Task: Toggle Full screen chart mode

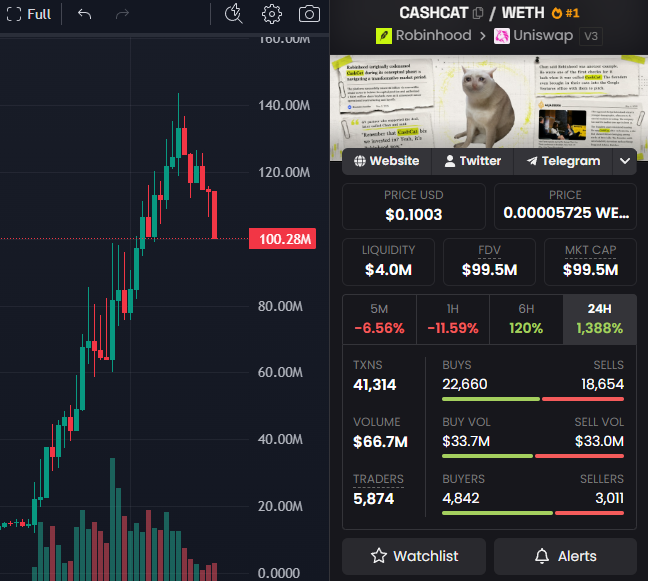Action: point(29,14)
